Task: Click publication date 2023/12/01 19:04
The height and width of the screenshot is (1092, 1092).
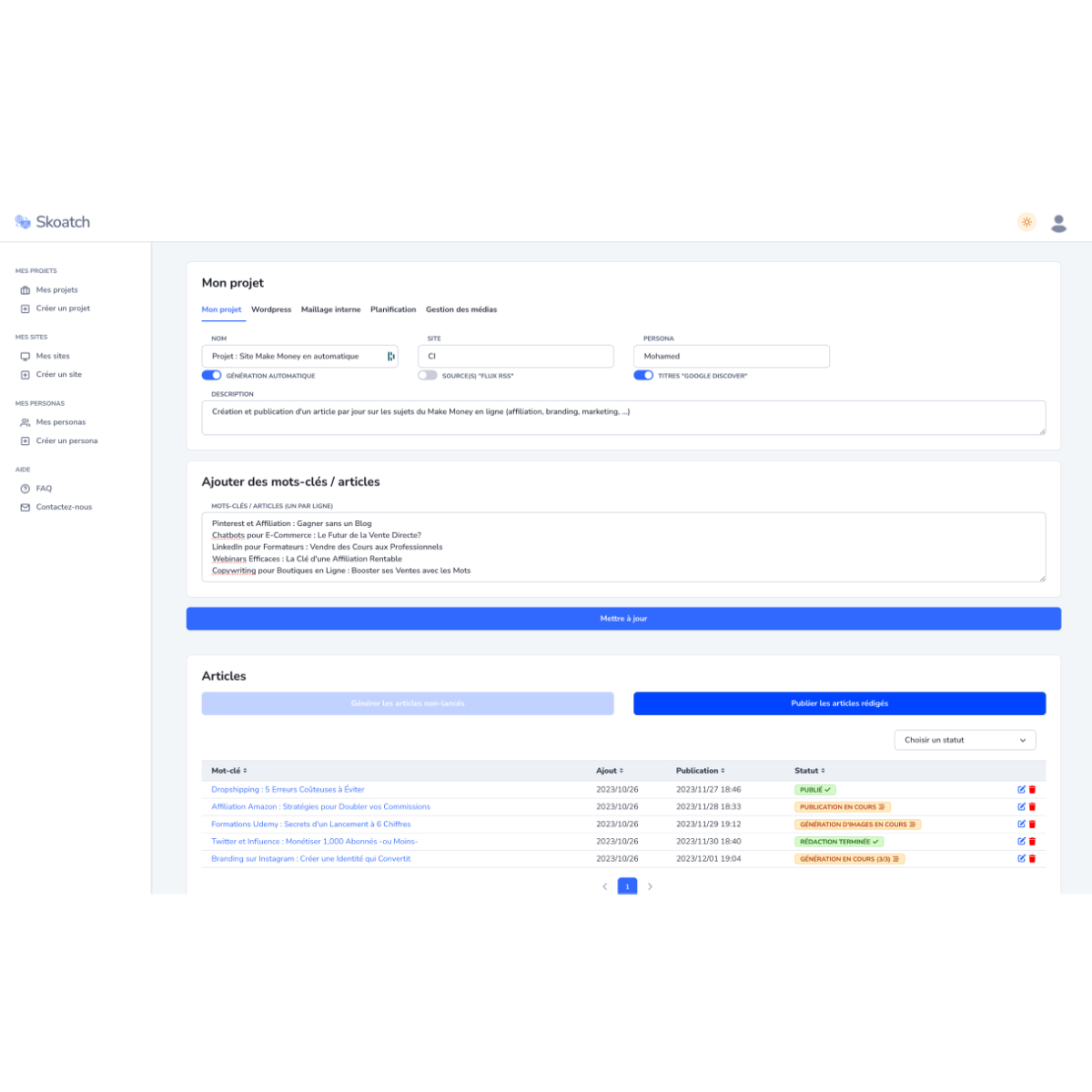Action: tap(708, 859)
